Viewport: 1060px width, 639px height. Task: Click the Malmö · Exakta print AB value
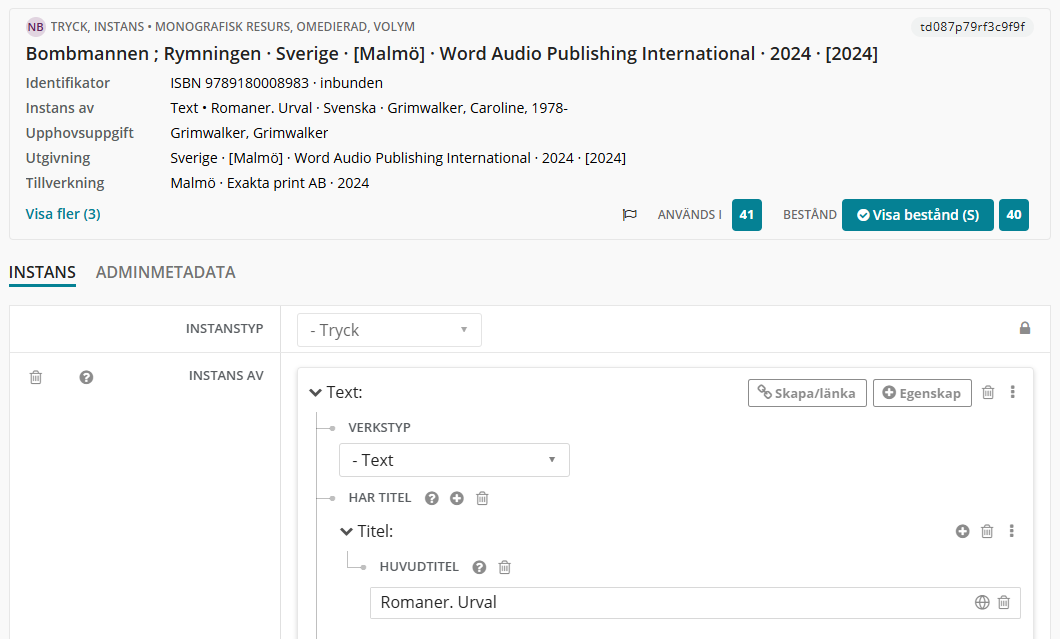(270, 183)
